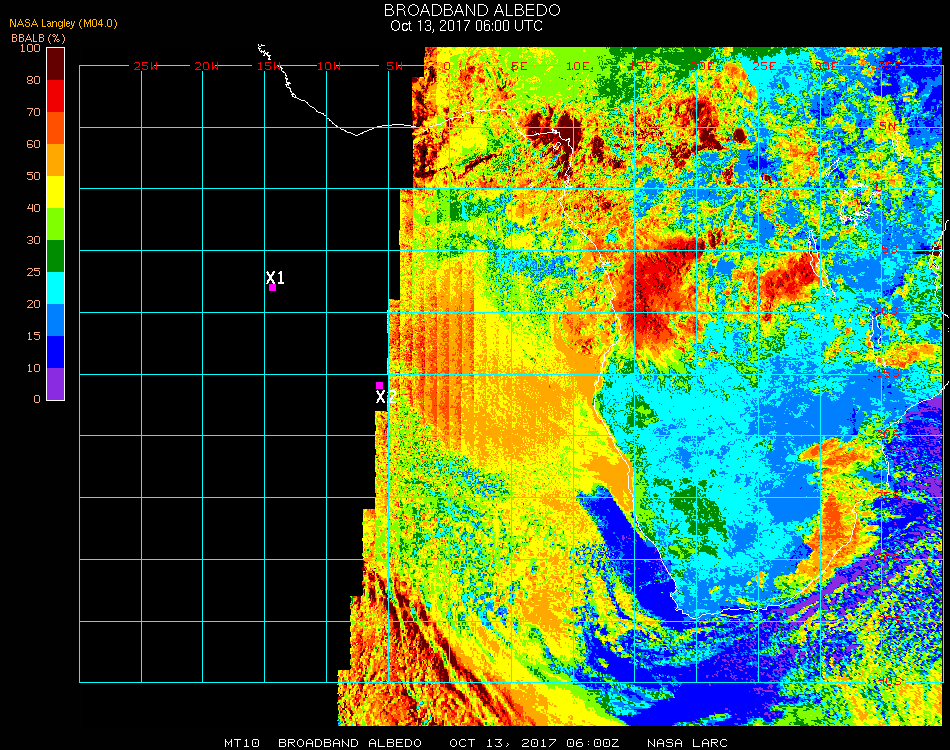Click the '40' colorbar scale value
Viewport: 950px width, 750px height.
[33, 208]
